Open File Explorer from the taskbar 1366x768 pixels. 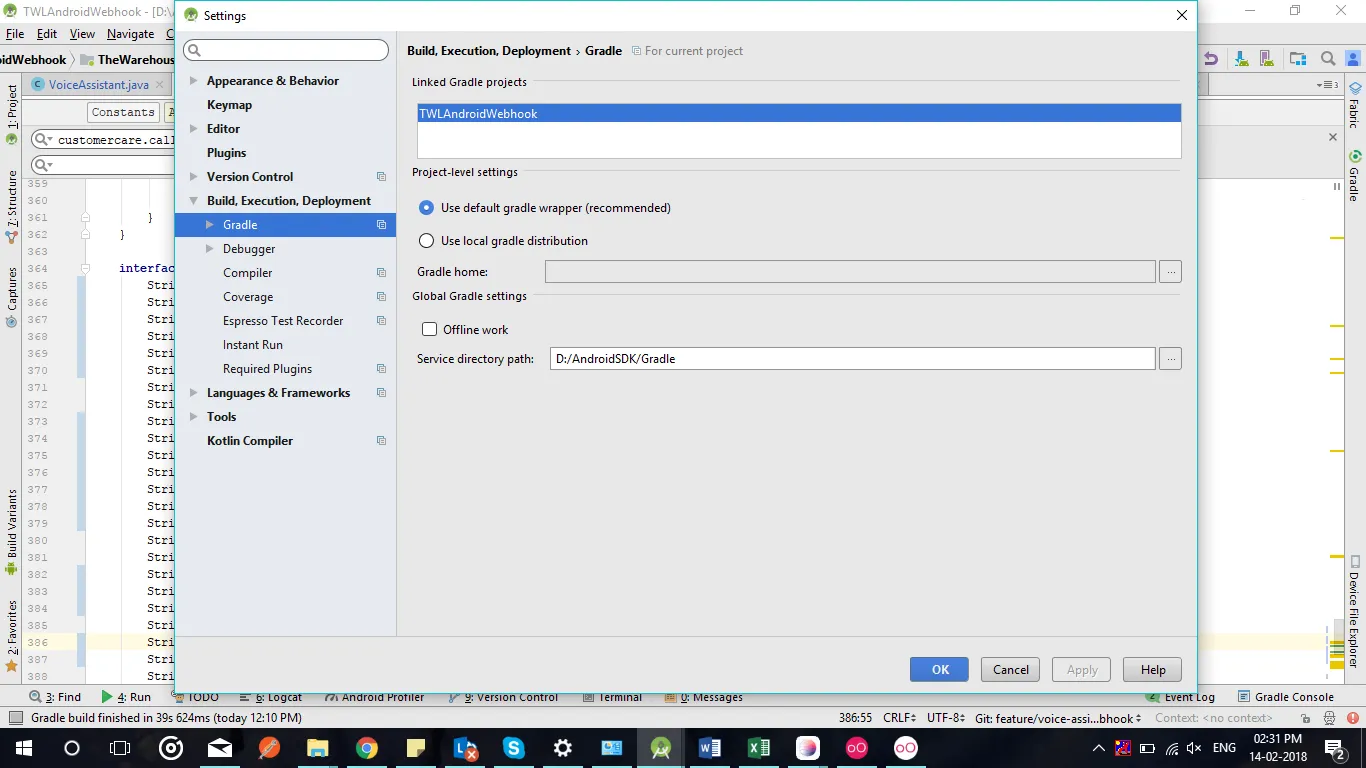[318, 748]
